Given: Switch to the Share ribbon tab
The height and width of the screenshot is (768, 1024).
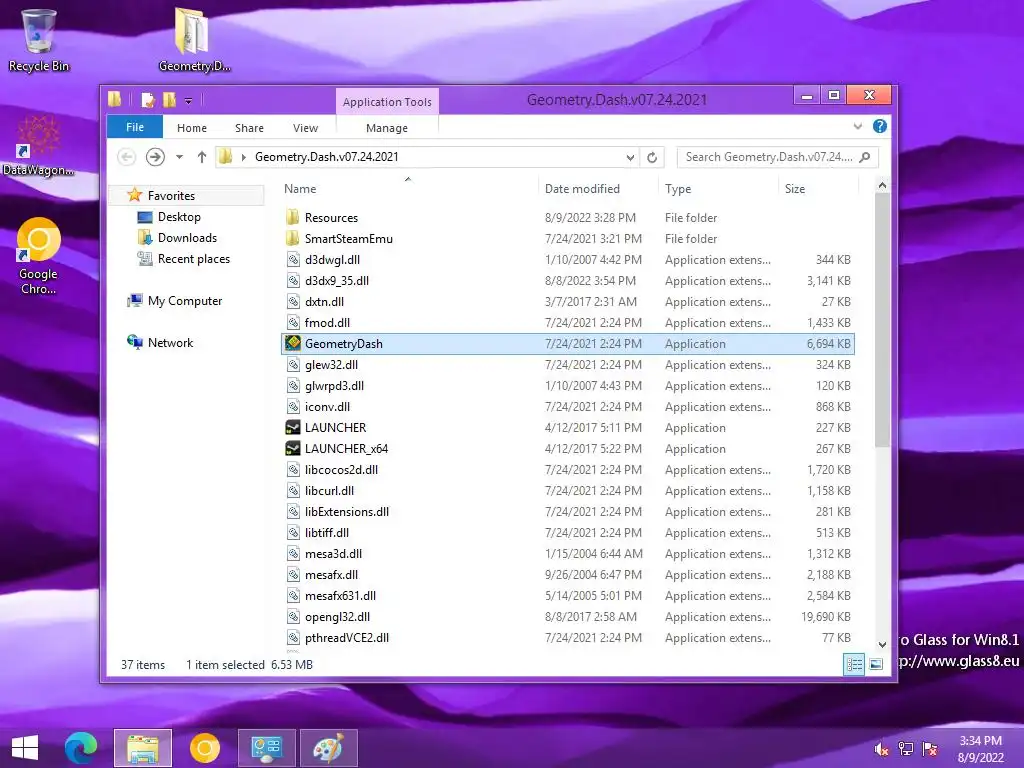Looking at the screenshot, I should click(x=249, y=128).
